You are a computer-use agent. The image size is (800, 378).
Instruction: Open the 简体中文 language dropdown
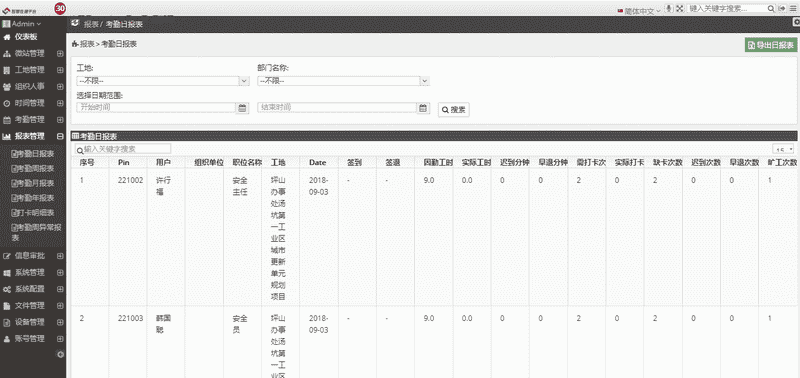coord(639,10)
